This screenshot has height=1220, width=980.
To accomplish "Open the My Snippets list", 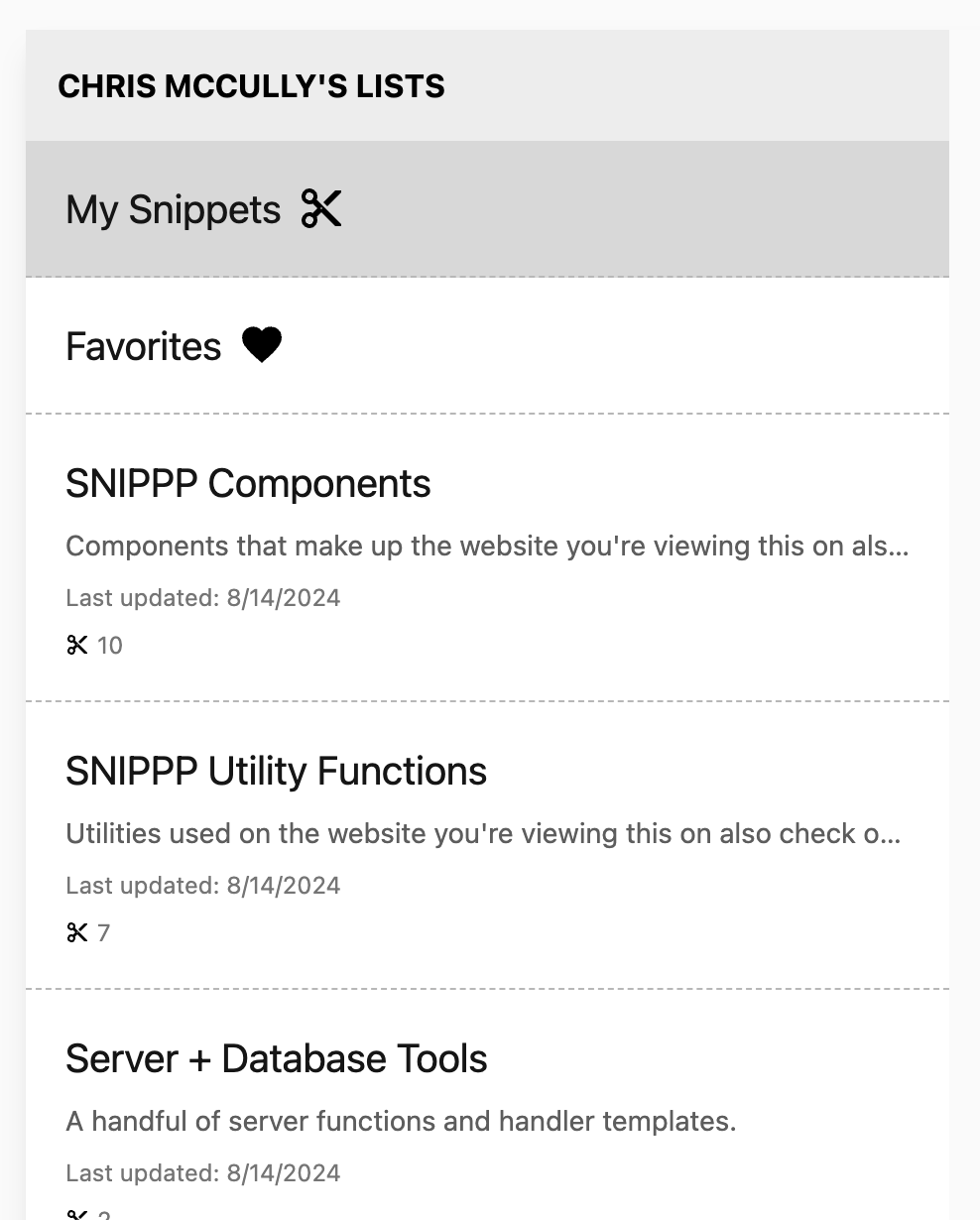I will click(174, 210).
